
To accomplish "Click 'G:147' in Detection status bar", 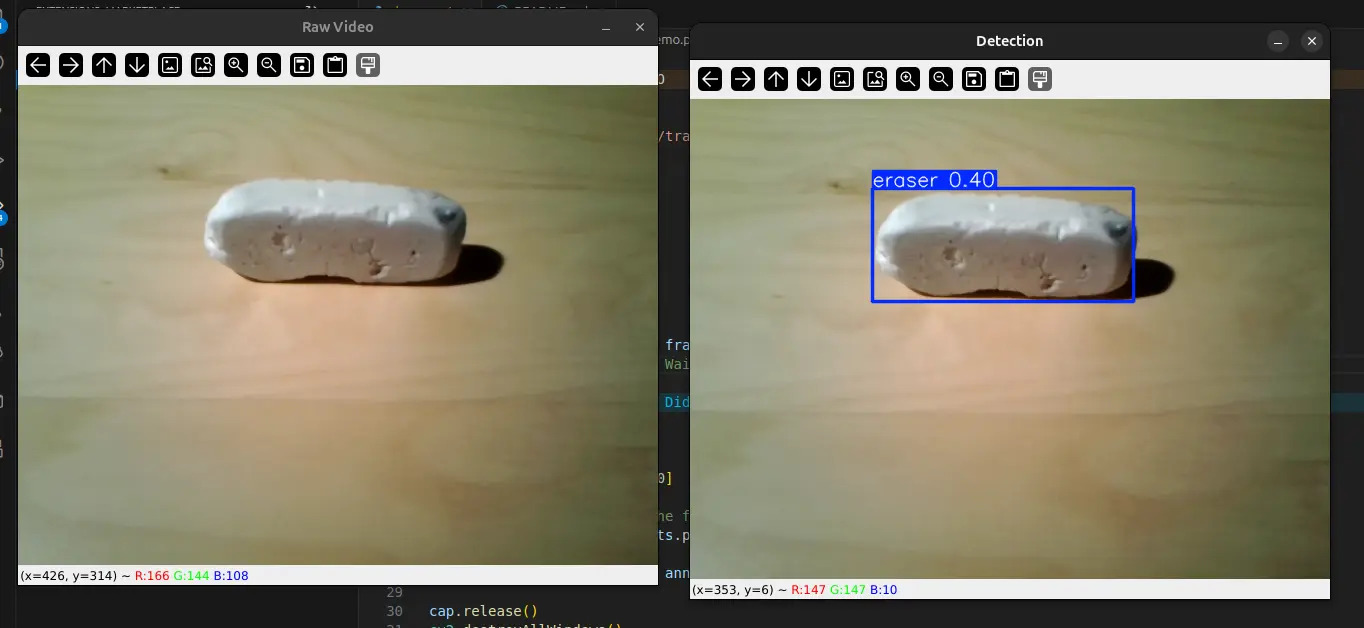I will [847, 590].
